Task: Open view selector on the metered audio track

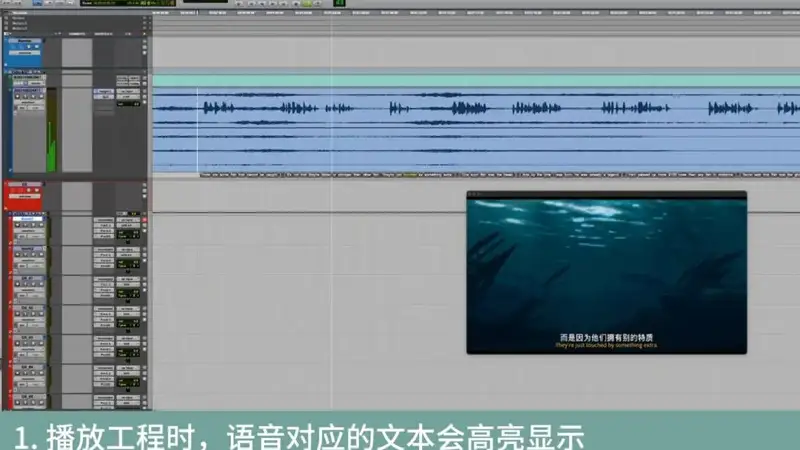Action: 28,103
